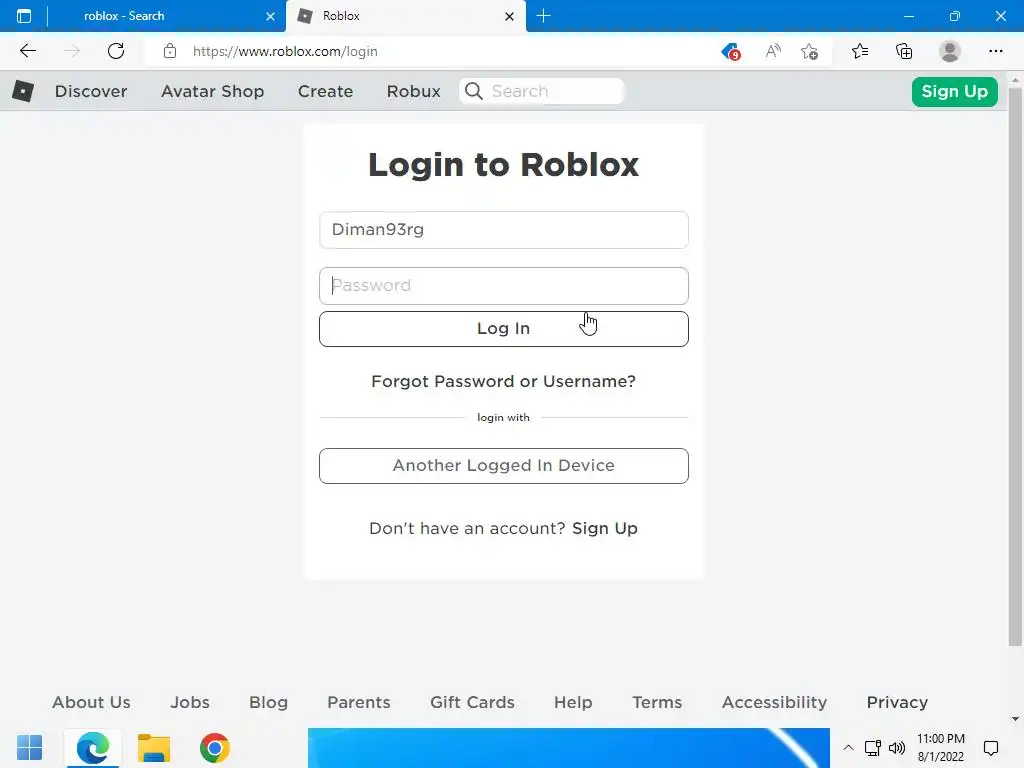Click the Roblox logo home icon
This screenshot has width=1024, height=768.
pyautogui.click(x=23, y=91)
